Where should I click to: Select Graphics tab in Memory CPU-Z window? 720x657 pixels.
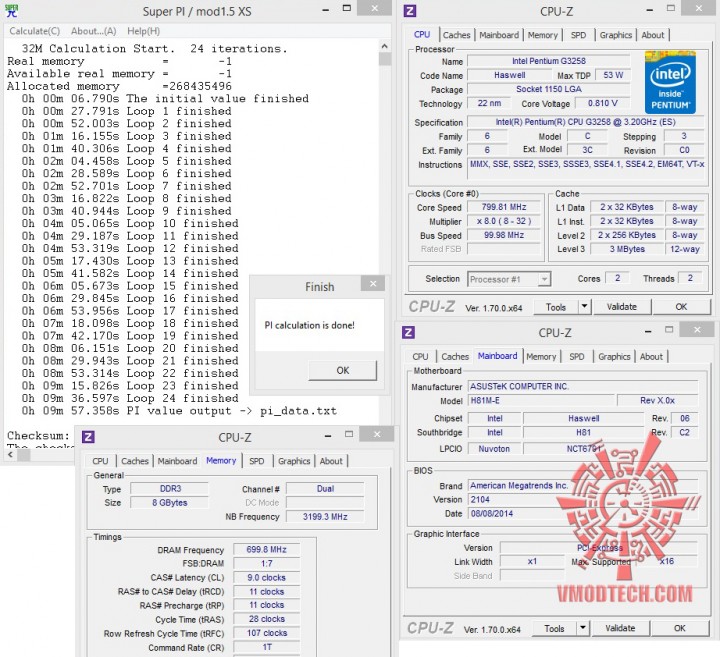click(294, 461)
